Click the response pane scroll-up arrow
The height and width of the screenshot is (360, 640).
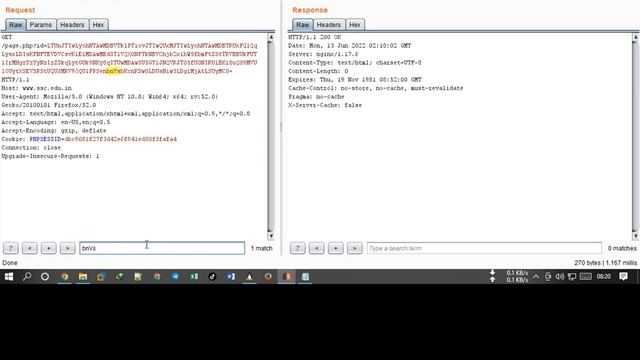pyautogui.click(x=636, y=37)
